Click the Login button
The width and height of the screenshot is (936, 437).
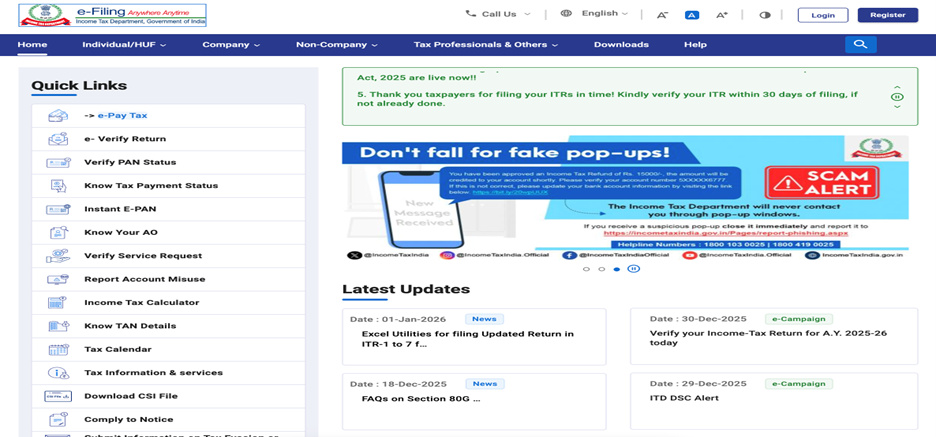822,15
